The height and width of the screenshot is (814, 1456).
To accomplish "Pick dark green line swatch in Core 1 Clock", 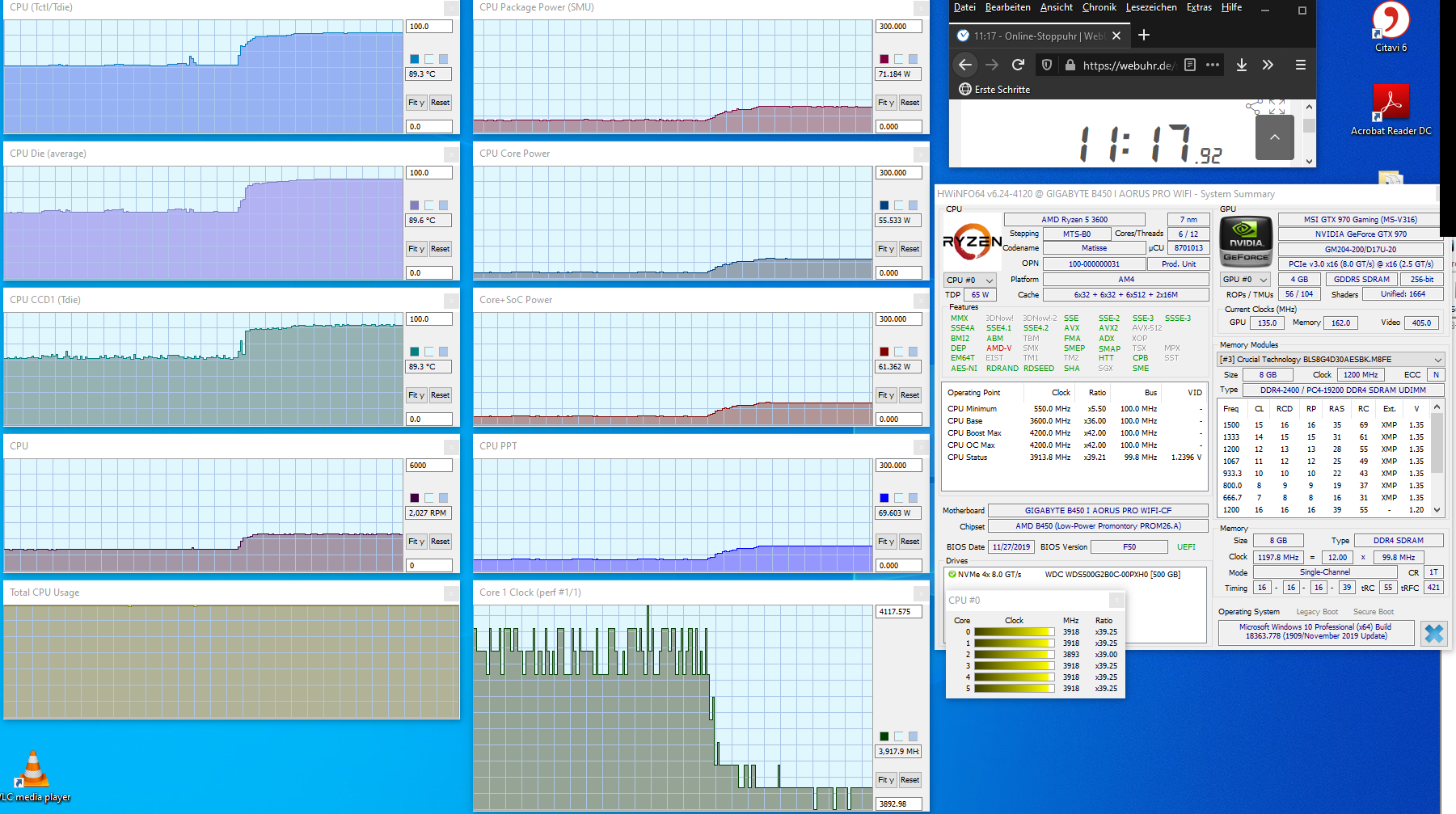I will coord(884,736).
